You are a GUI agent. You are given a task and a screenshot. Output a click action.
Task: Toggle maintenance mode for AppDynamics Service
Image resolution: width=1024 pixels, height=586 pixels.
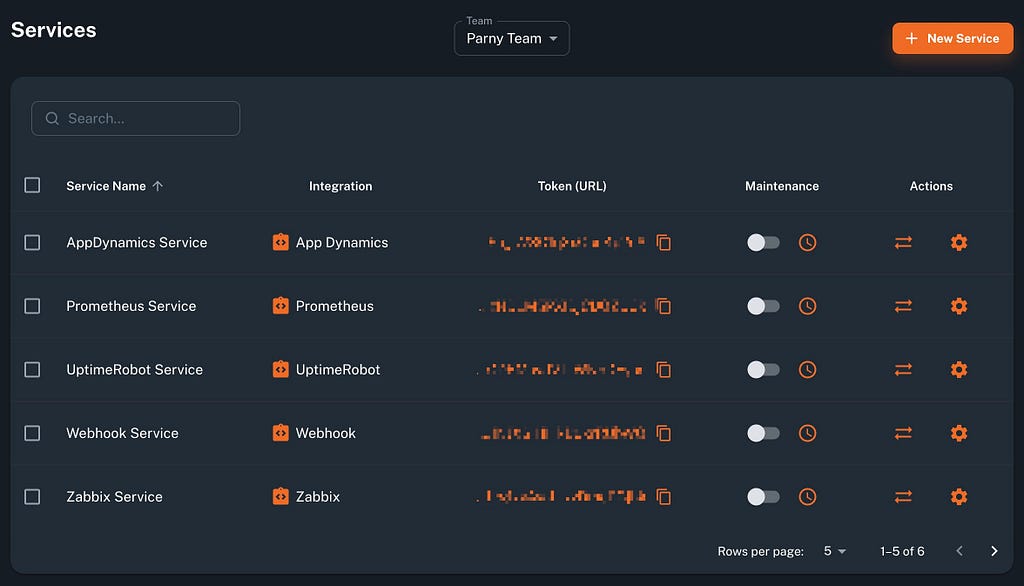click(x=763, y=242)
